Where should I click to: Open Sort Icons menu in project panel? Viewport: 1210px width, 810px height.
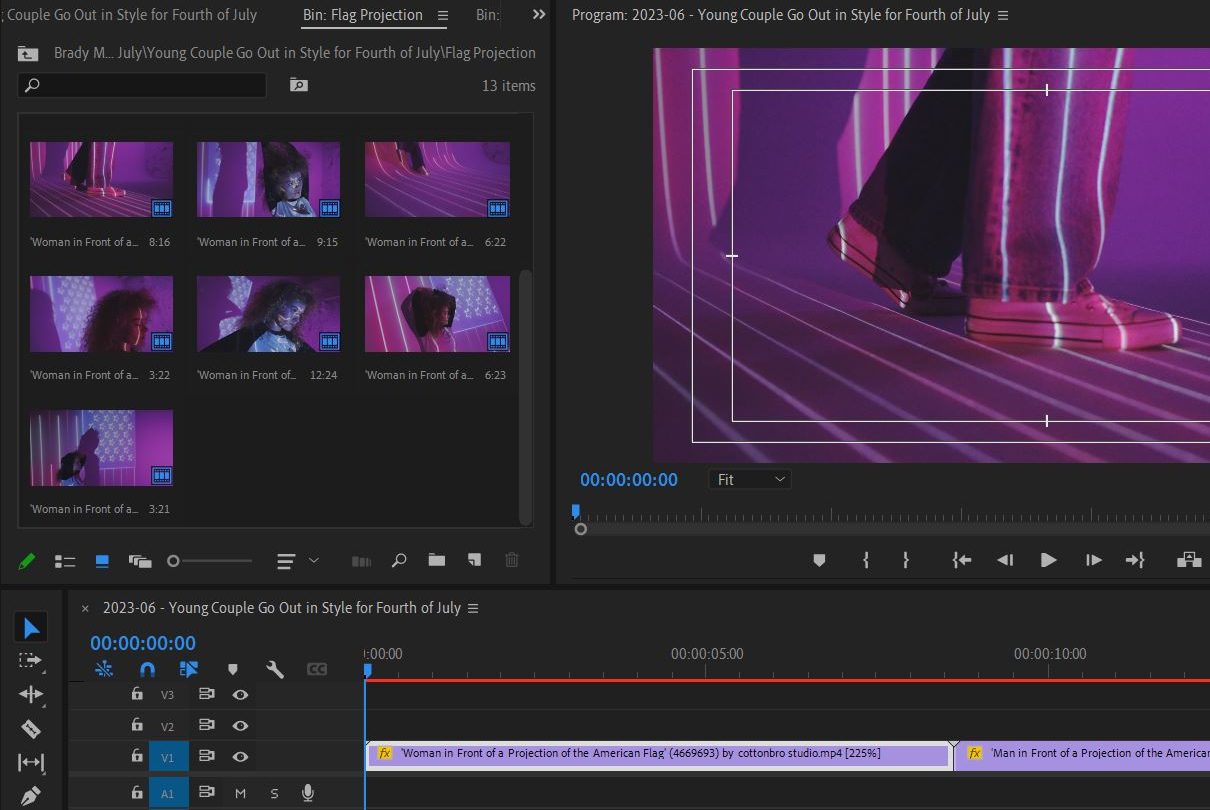tap(297, 561)
